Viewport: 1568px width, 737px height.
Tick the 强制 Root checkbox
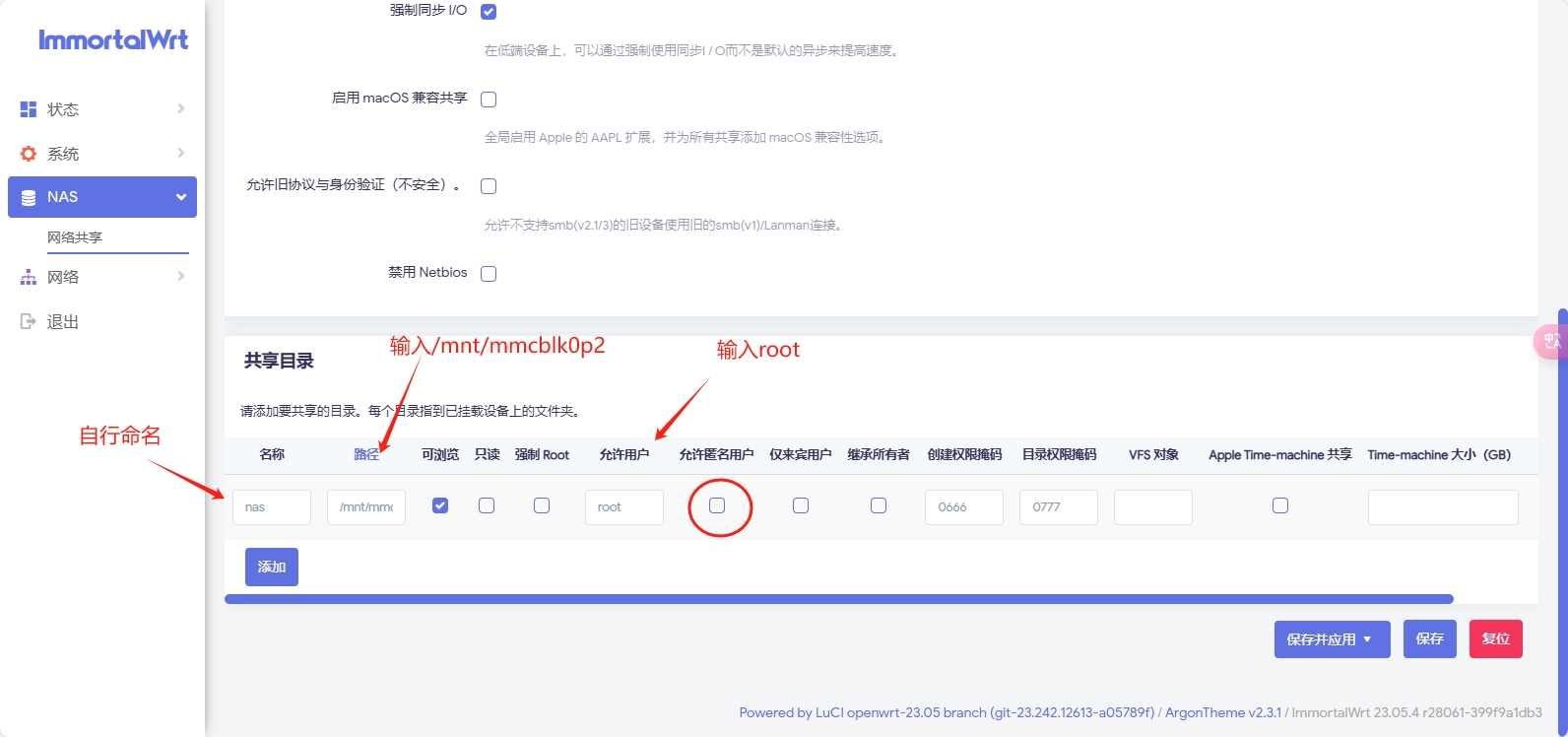pos(542,505)
